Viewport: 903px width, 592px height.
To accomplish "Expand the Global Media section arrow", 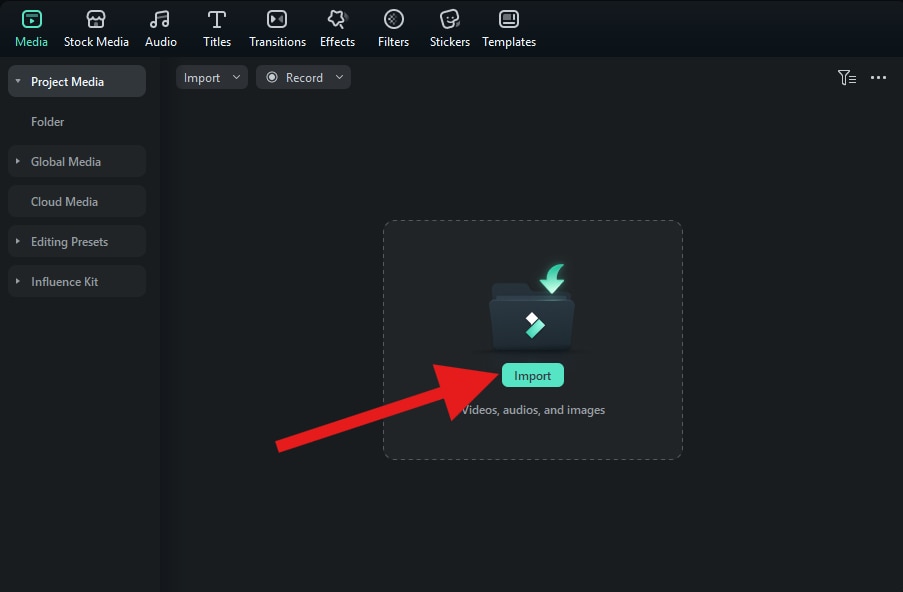I will pyautogui.click(x=18, y=161).
